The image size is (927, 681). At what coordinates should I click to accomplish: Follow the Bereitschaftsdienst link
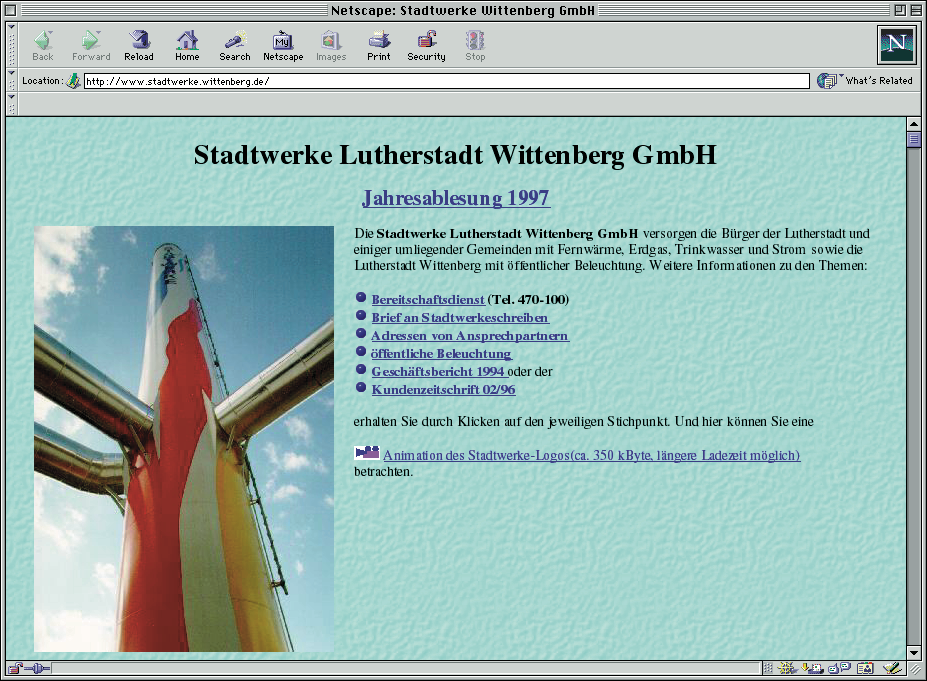(x=427, y=299)
